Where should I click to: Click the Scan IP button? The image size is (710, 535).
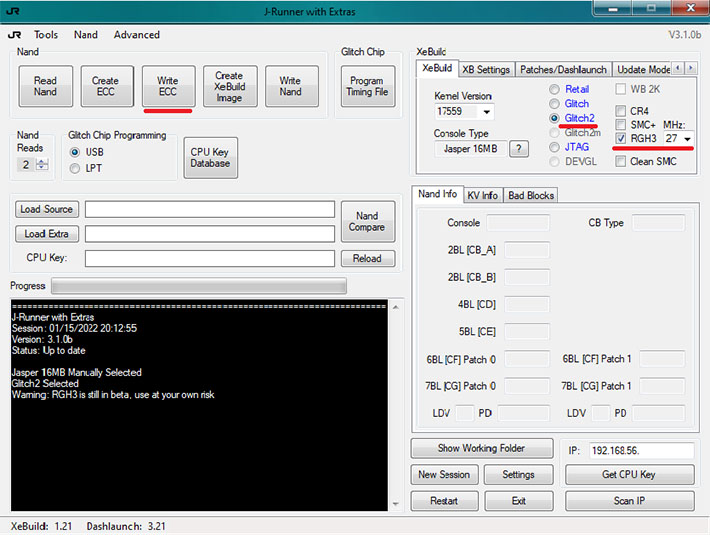click(x=629, y=501)
